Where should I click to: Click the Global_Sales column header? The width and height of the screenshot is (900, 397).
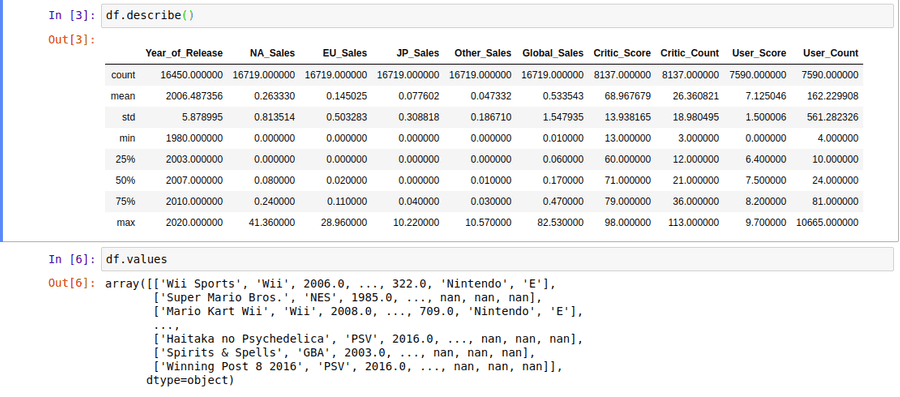(553, 53)
